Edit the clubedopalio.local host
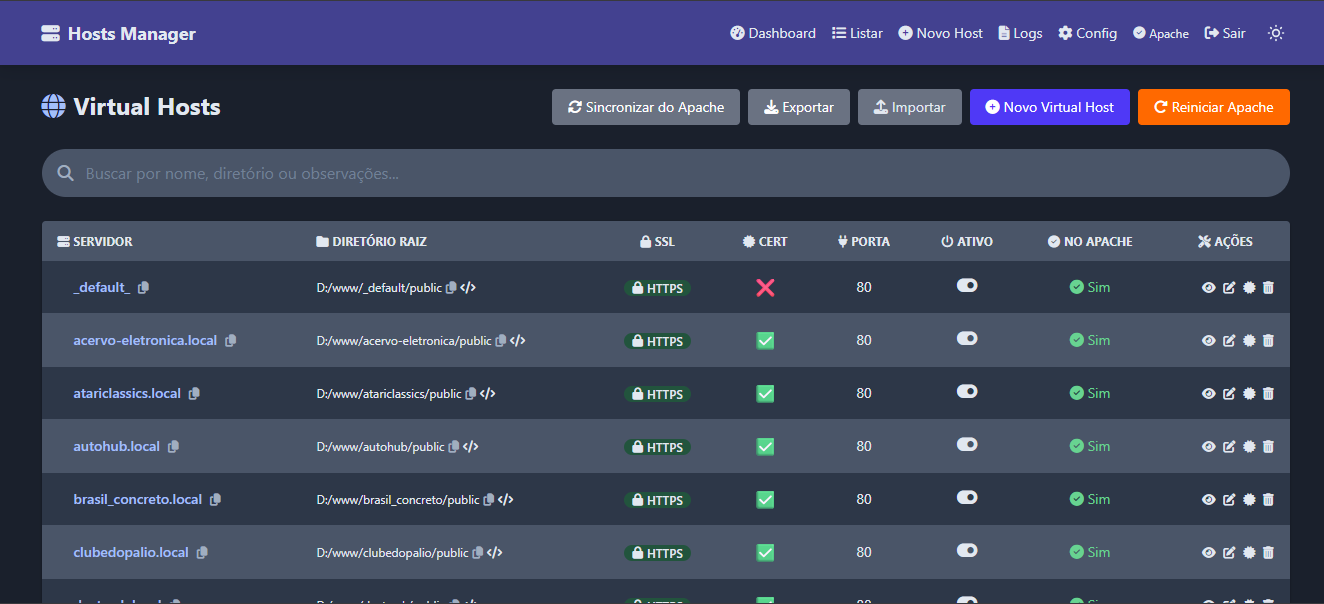This screenshot has width=1324, height=604. point(1229,553)
